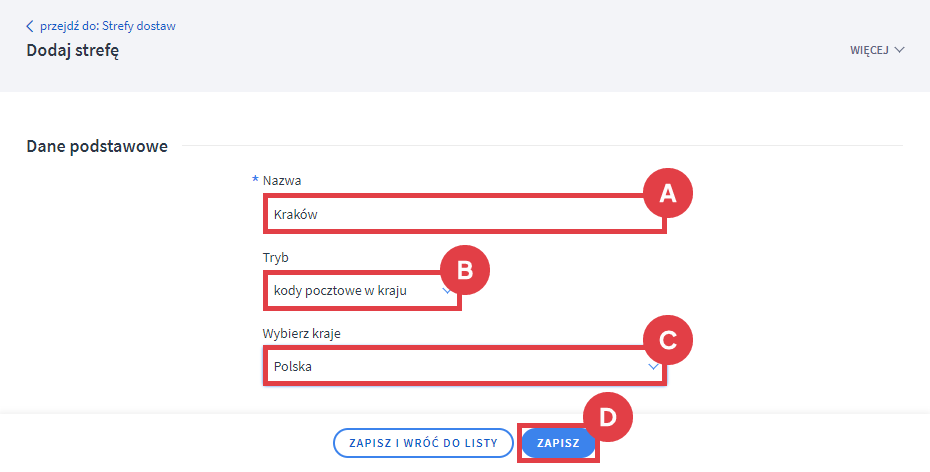Click the back chevron icon beside Strefy dostaw
The width and height of the screenshot is (930, 472).
(30, 26)
